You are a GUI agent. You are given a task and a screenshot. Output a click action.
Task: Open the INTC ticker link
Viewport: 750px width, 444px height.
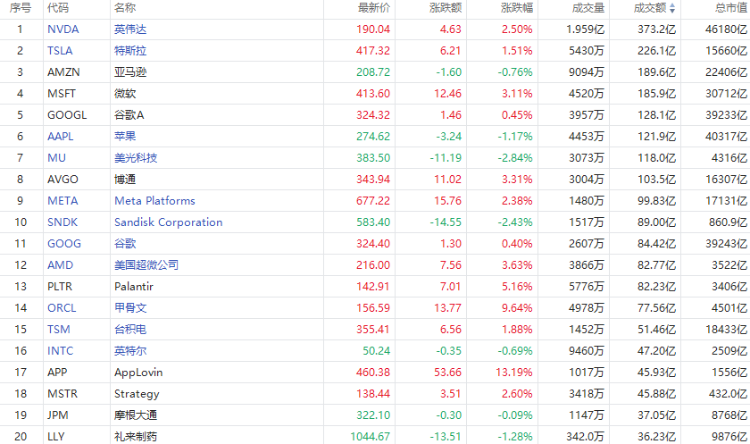pos(60,351)
